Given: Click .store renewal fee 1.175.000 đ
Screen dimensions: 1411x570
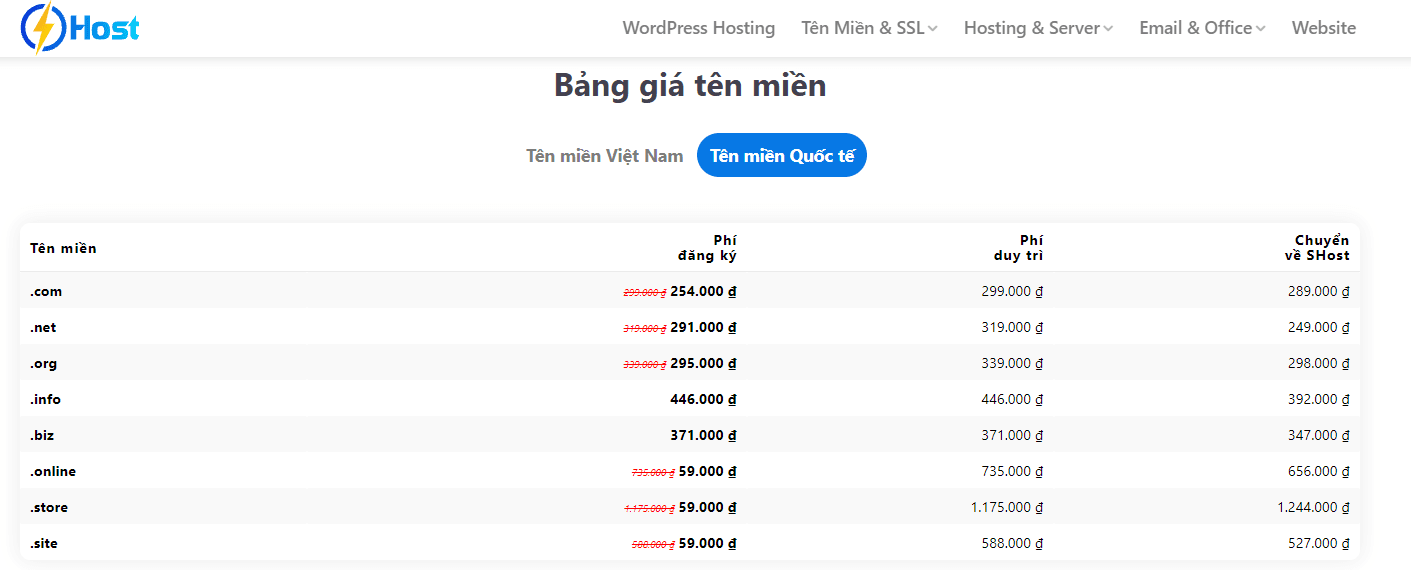Looking at the screenshot, I should (x=1007, y=508).
